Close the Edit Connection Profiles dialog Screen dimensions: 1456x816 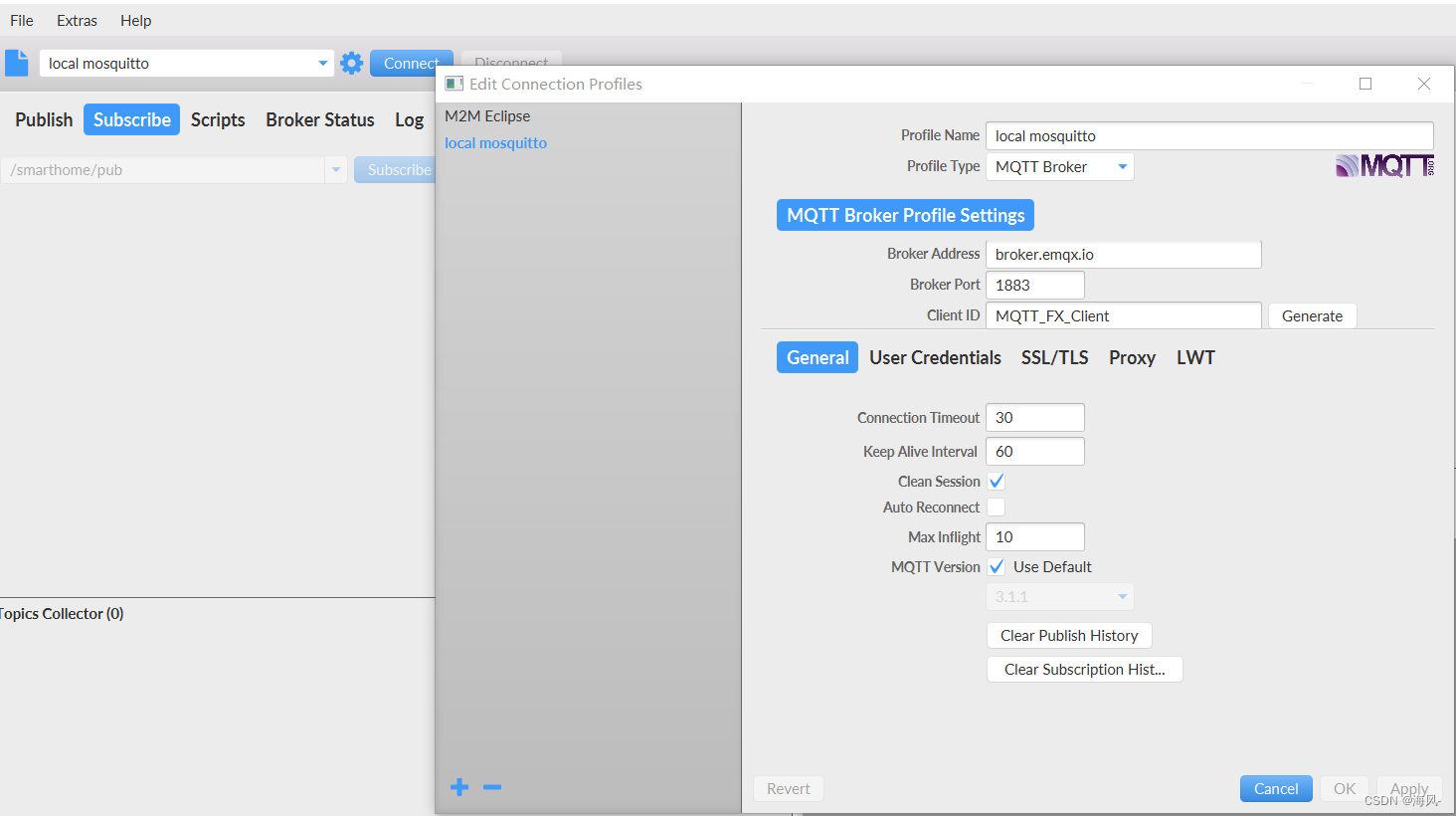pyautogui.click(x=1424, y=84)
